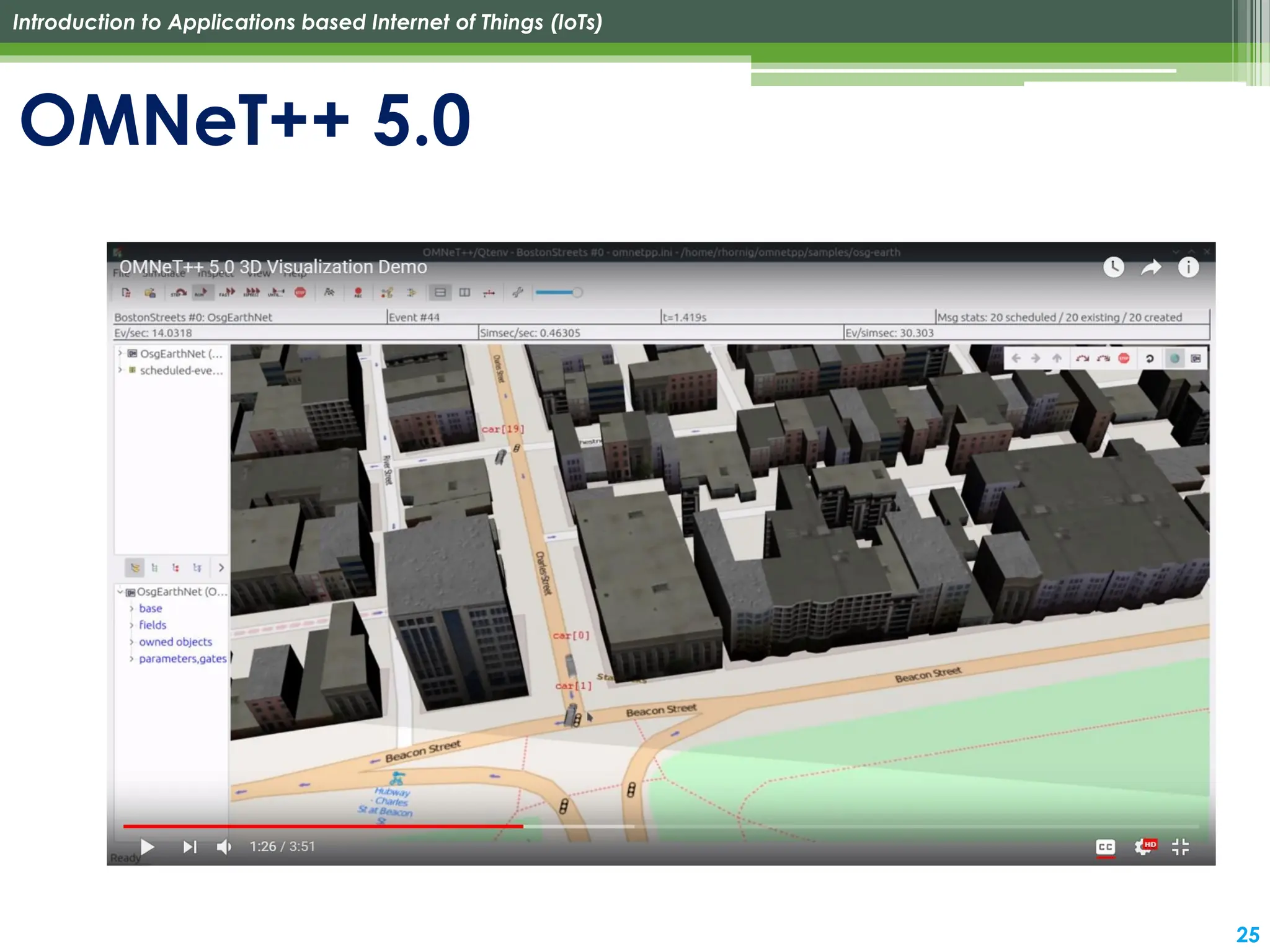Click the network inspector icon in toolbar
This screenshot has height=952, width=1270.
click(x=387, y=293)
